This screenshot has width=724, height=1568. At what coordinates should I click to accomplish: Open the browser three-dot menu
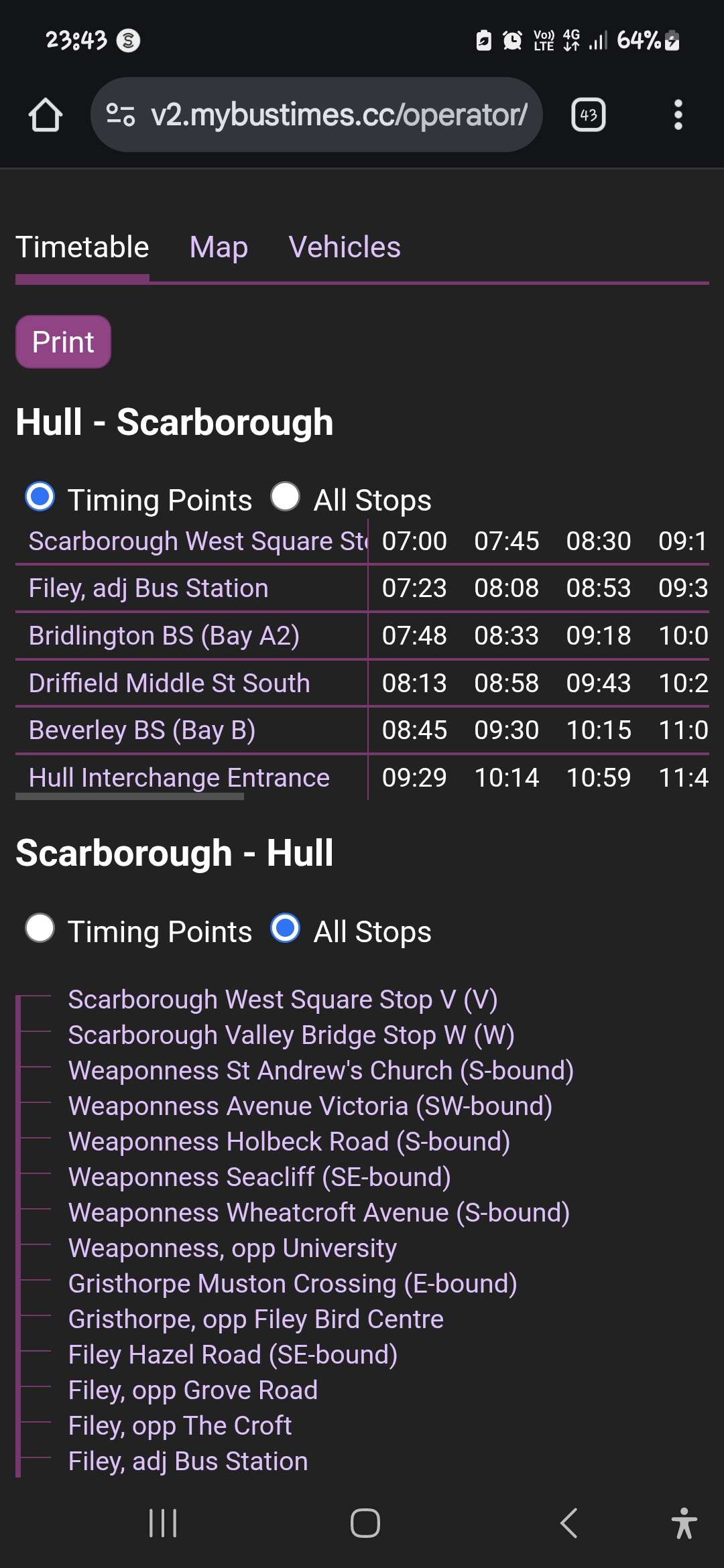[678, 115]
